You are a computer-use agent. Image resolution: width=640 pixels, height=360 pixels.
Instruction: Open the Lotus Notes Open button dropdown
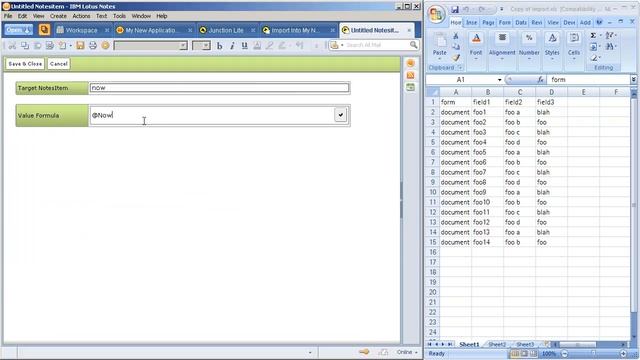[19, 30]
